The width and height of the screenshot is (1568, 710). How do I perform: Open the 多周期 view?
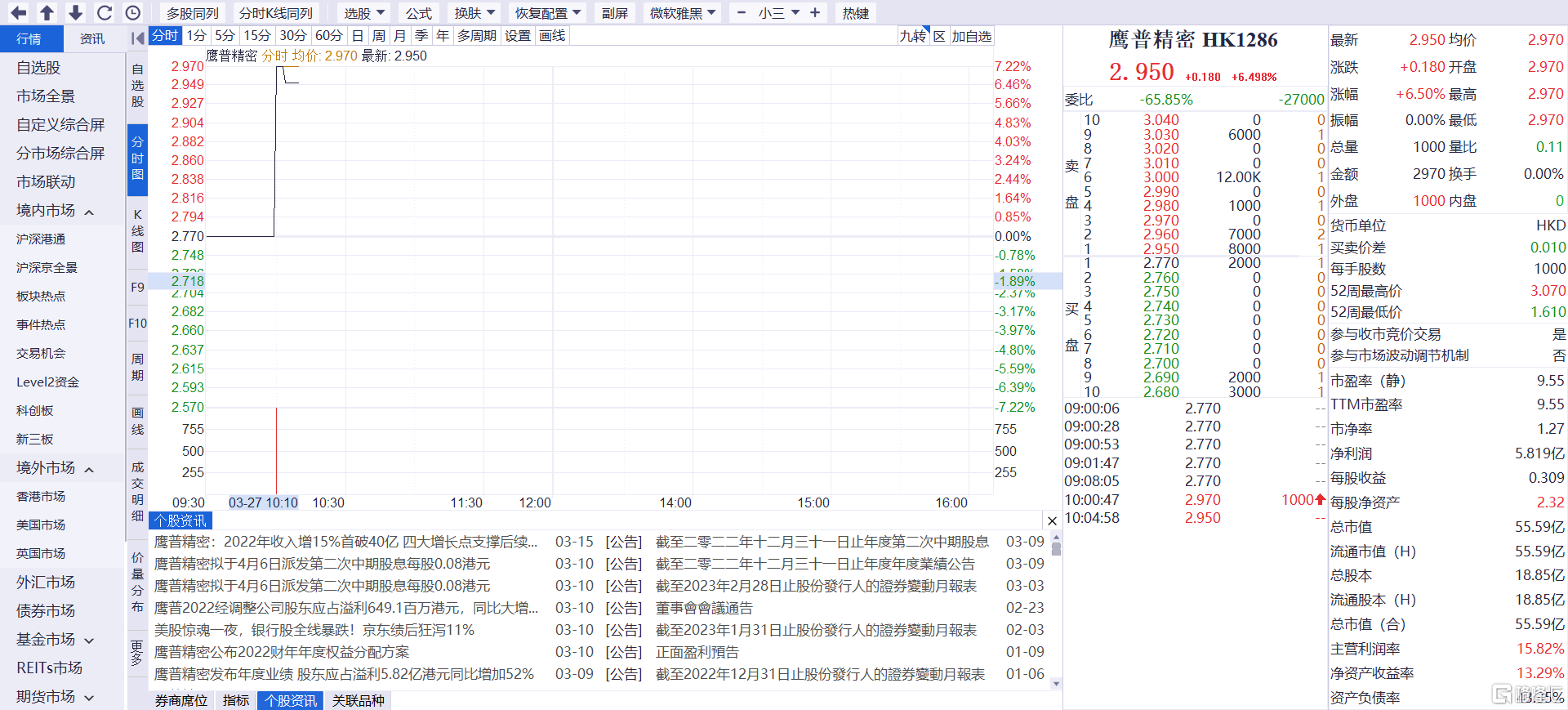coord(477,35)
